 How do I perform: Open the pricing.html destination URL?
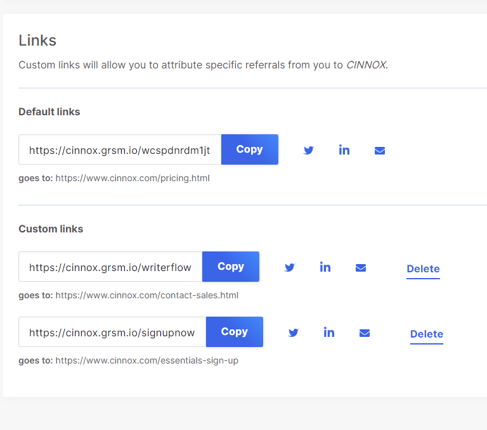pos(132,178)
